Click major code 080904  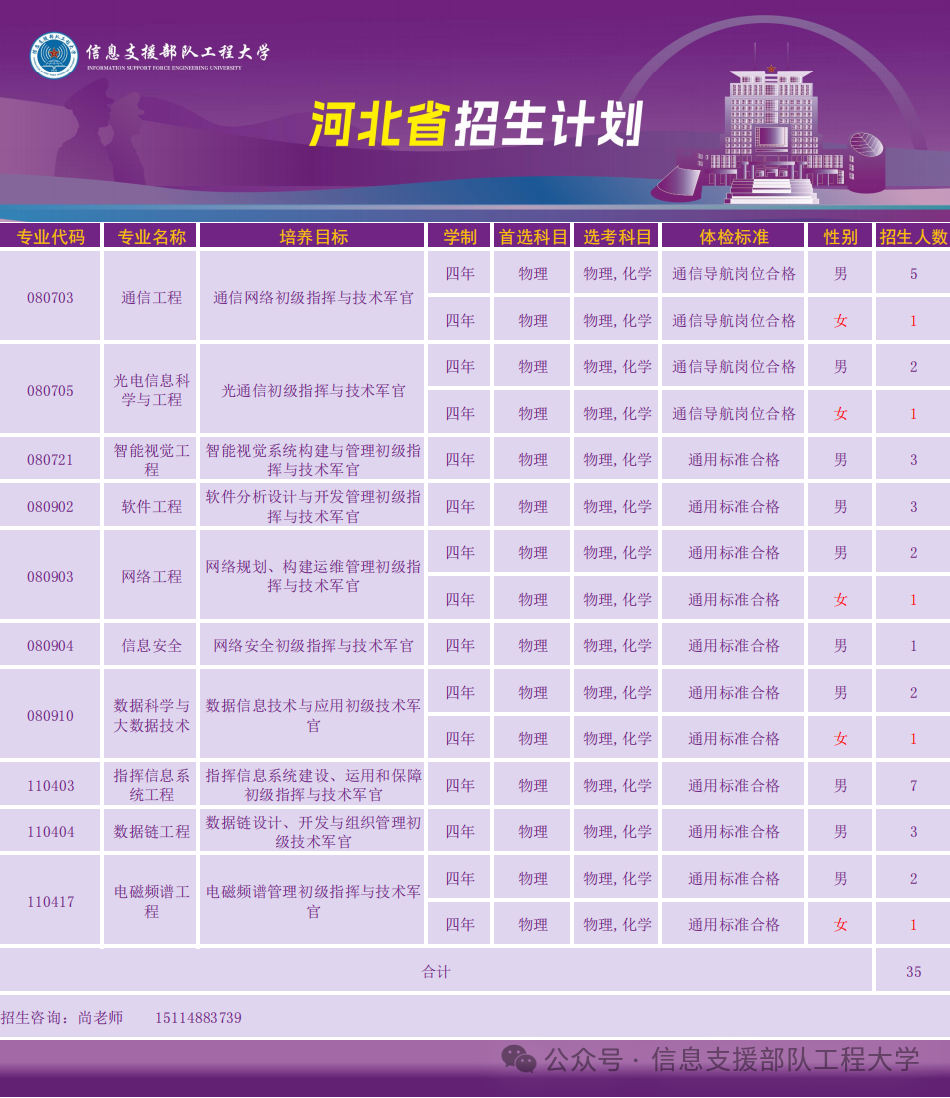[x=50, y=646]
